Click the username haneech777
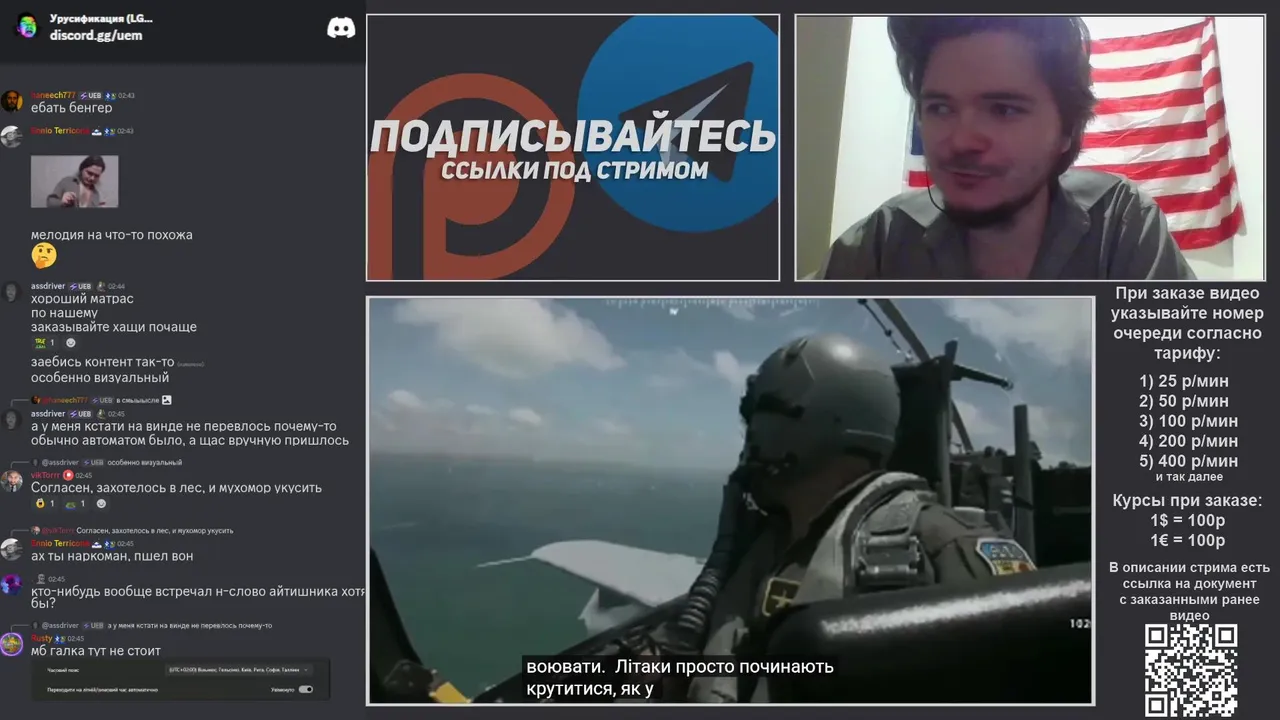The image size is (1280, 720). [x=52, y=96]
